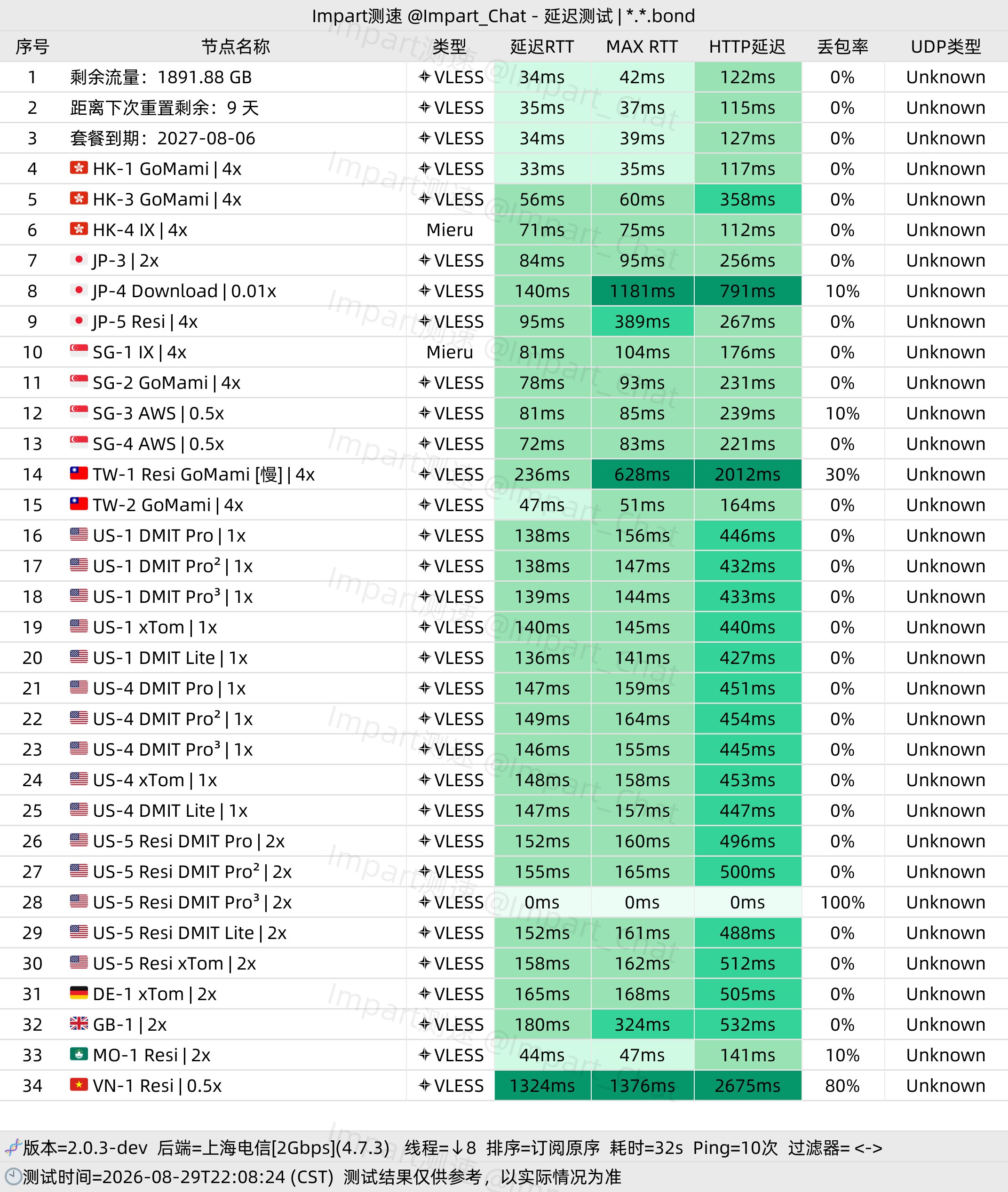The height and width of the screenshot is (1192, 1008).
Task: Click the Singapore flag beside SG-2 GoMami
Action: click(x=79, y=382)
